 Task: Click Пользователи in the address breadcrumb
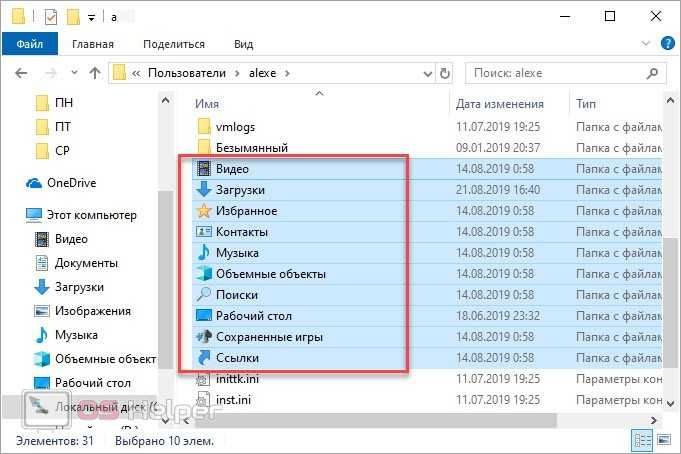(x=187, y=73)
